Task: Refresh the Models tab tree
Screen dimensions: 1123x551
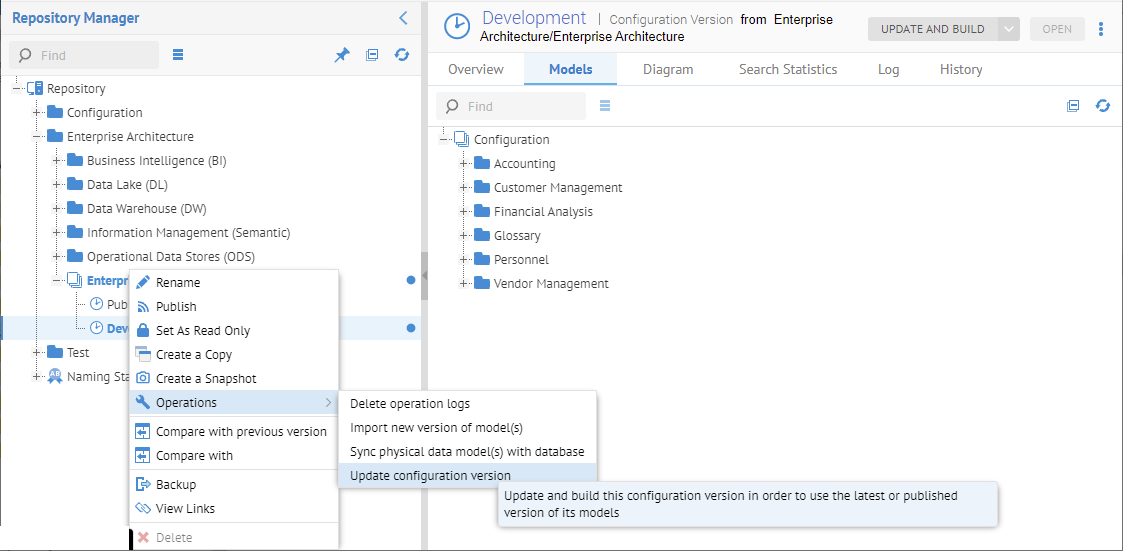Action: click(1103, 106)
